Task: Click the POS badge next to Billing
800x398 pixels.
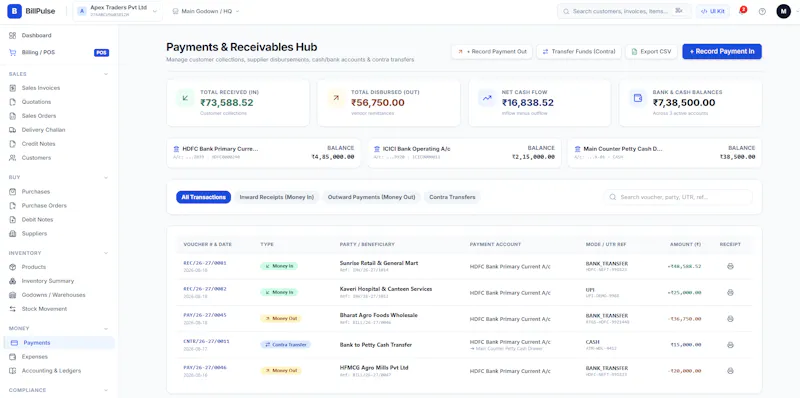Action: (102, 53)
